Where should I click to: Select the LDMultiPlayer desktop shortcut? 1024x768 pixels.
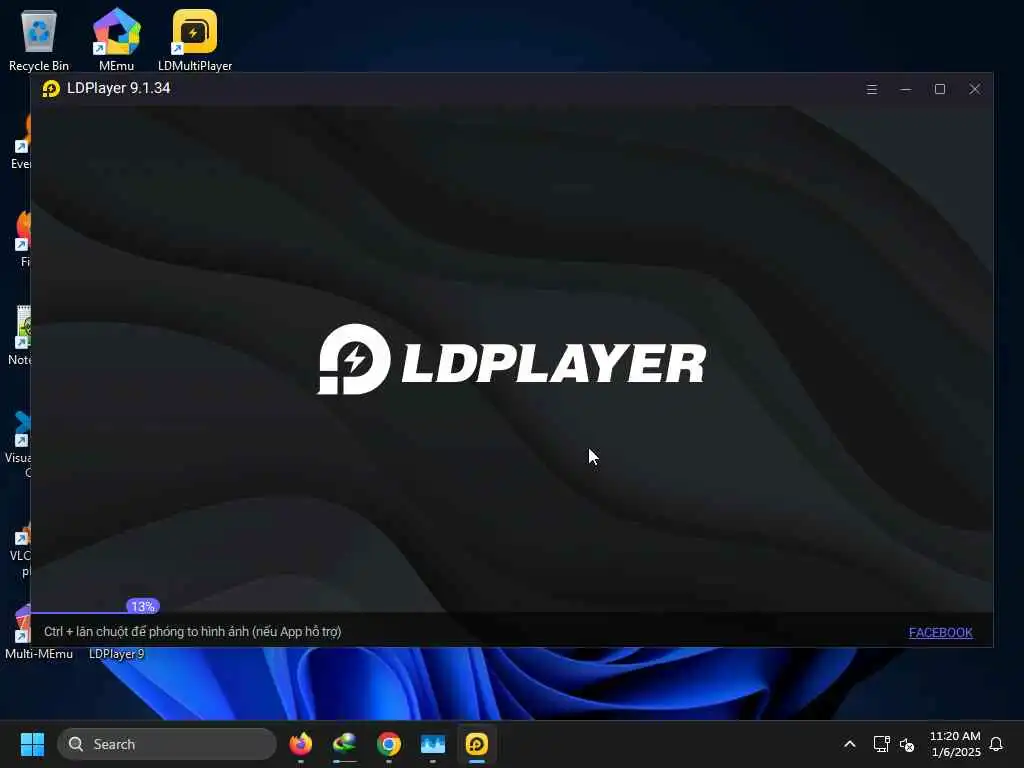195,39
